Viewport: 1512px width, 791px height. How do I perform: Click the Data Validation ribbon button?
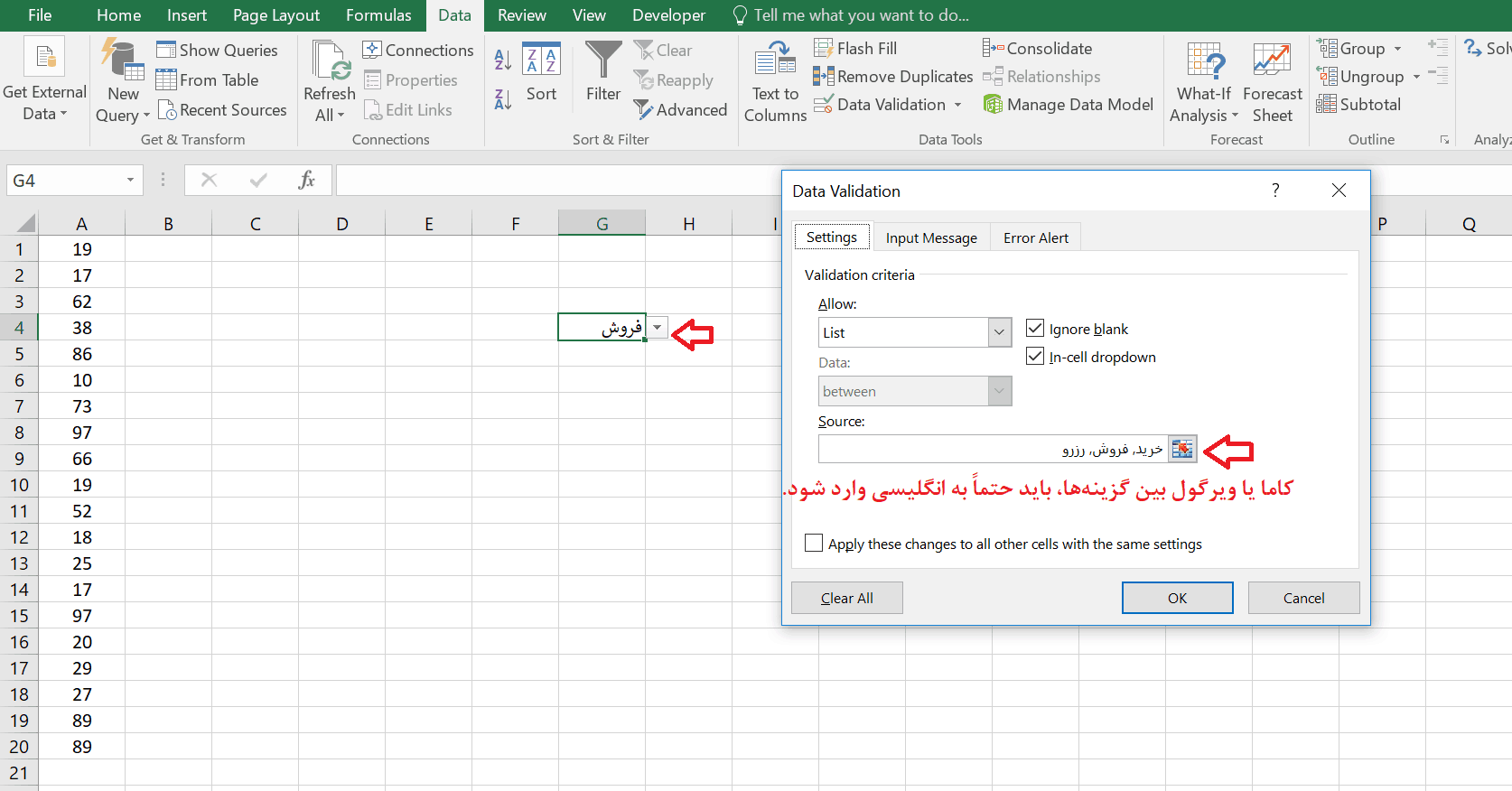coord(880,105)
